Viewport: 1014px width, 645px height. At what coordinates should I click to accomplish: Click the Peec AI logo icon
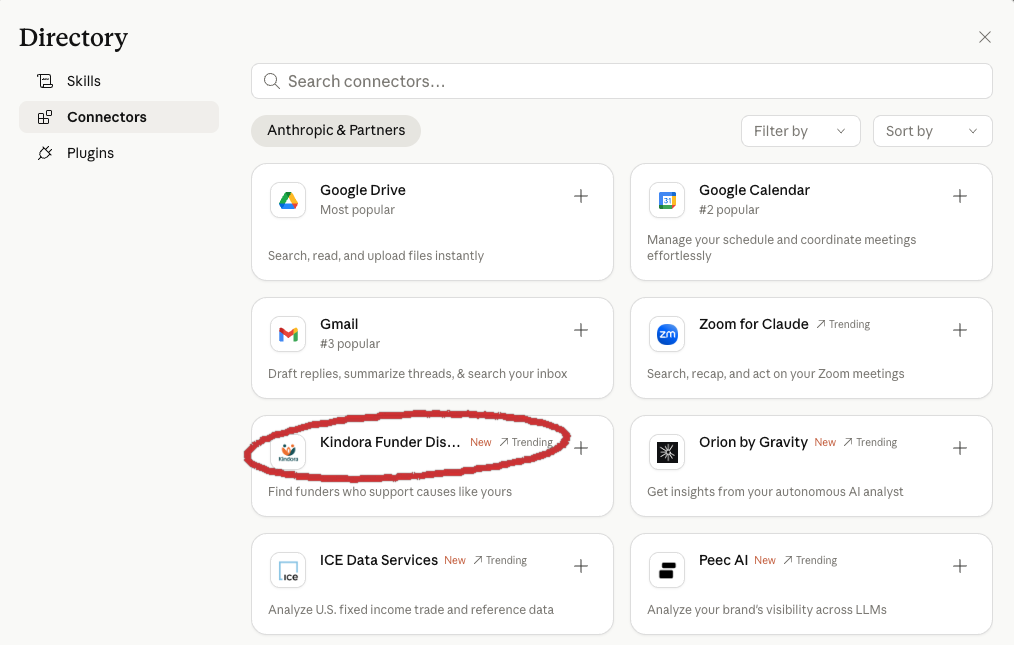pos(667,571)
